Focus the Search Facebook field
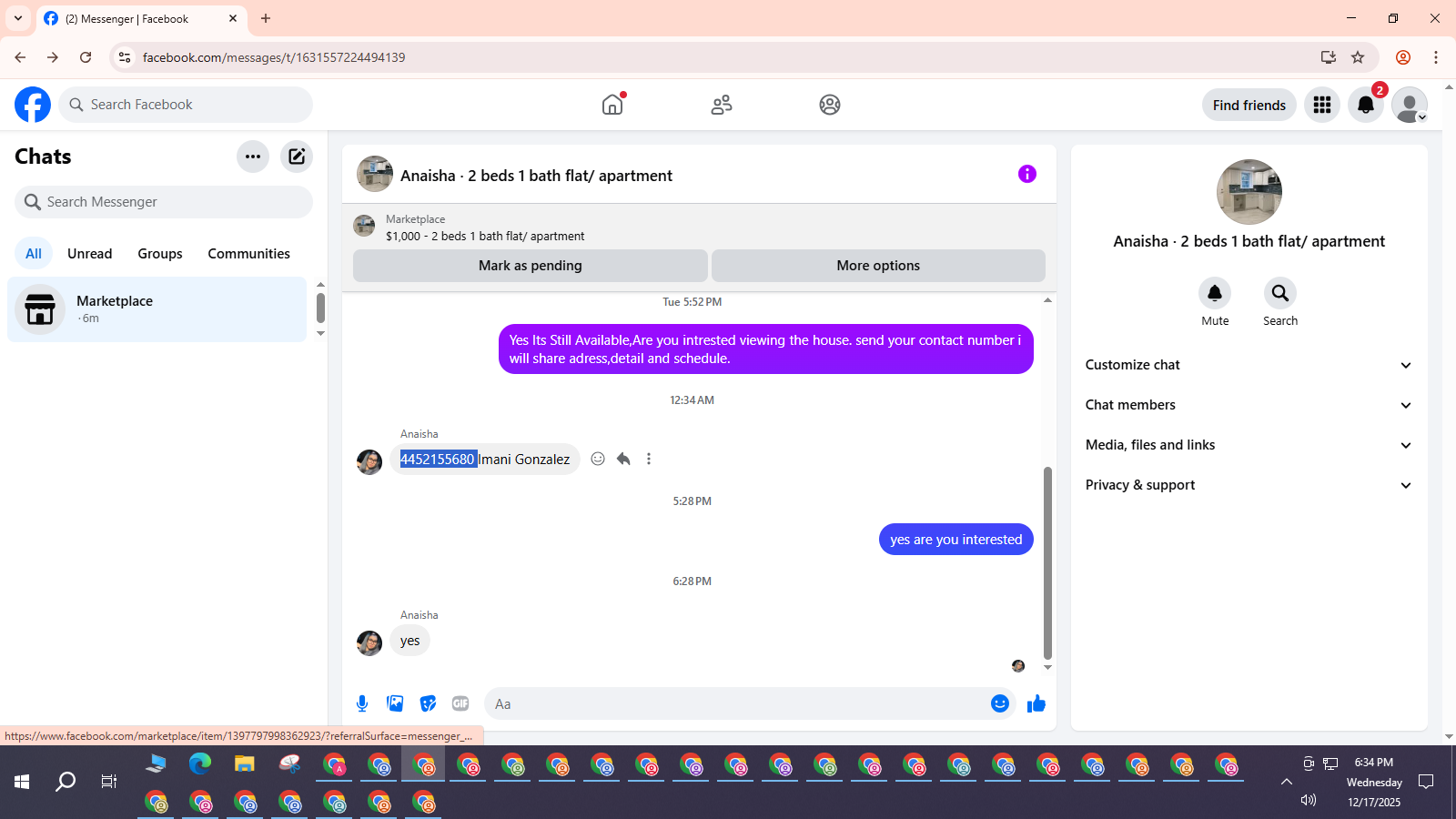 pyautogui.click(x=186, y=105)
